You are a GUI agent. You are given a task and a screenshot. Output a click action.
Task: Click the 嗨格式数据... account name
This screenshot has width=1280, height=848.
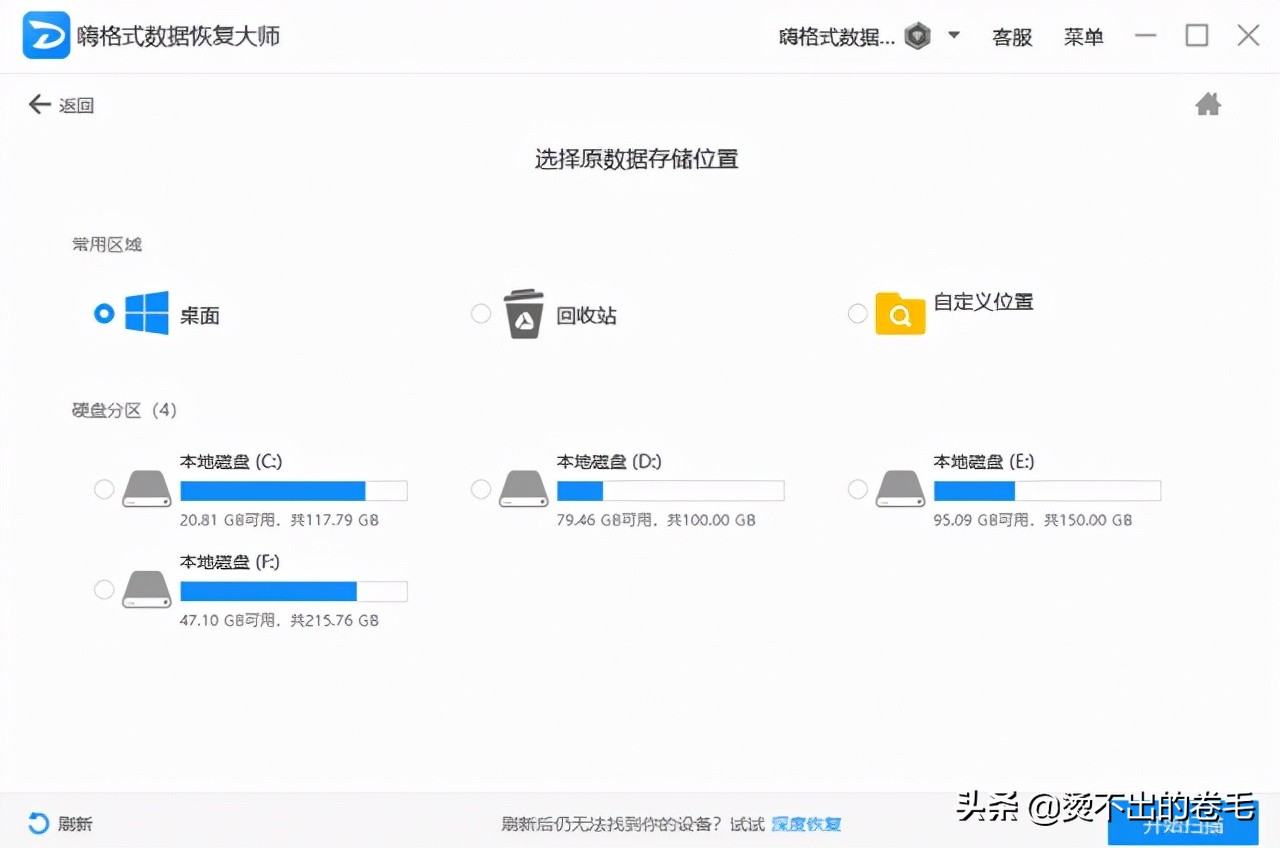point(837,37)
